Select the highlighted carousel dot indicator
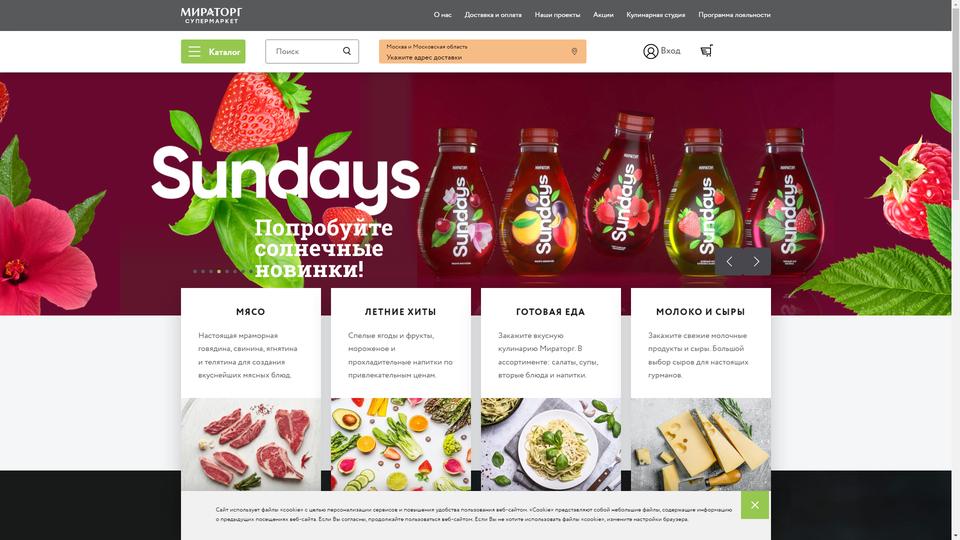 pos(219,271)
